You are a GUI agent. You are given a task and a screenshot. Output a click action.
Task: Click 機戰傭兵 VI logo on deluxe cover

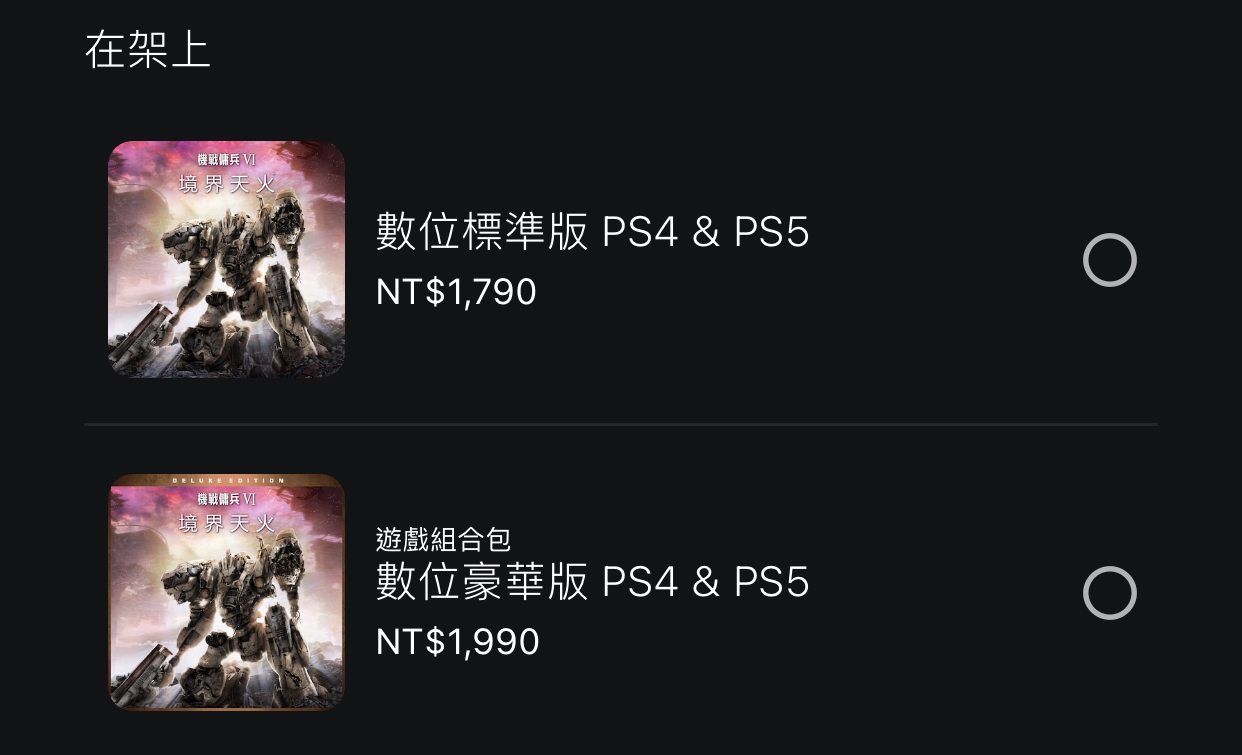click(x=227, y=498)
